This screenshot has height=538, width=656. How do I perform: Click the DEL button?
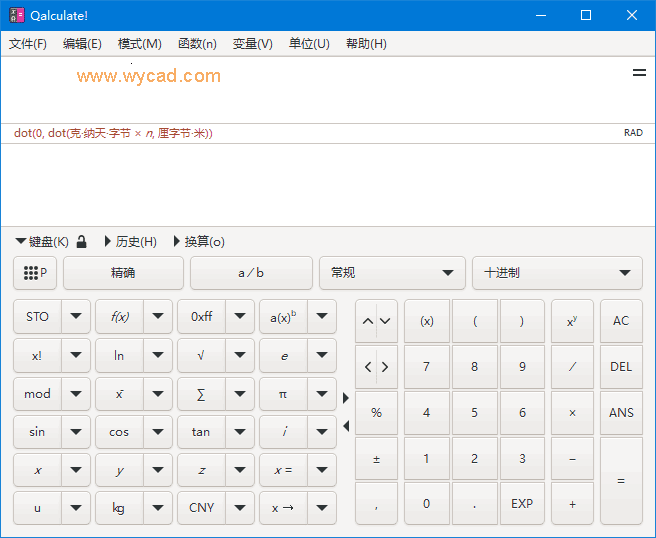(x=621, y=367)
